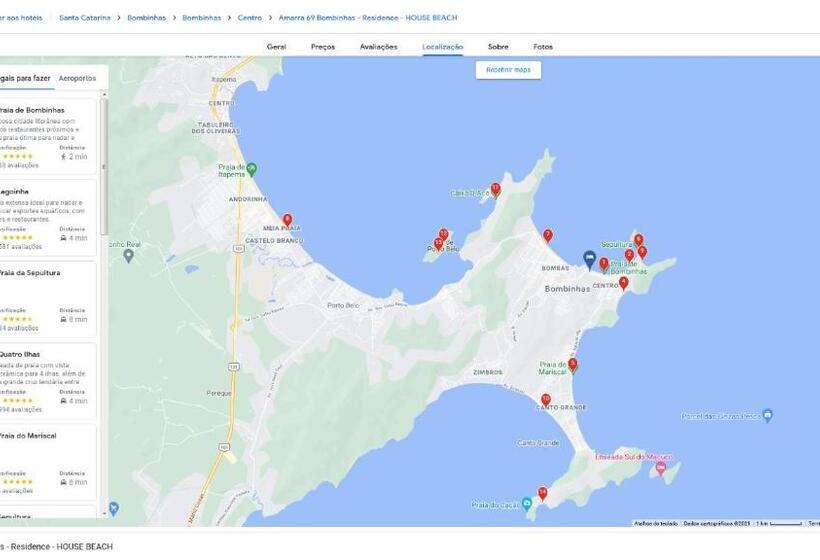Screen dimensions: 820x560
Task: Select pin number 14 near Praia do Cação
Action: pos(542,494)
